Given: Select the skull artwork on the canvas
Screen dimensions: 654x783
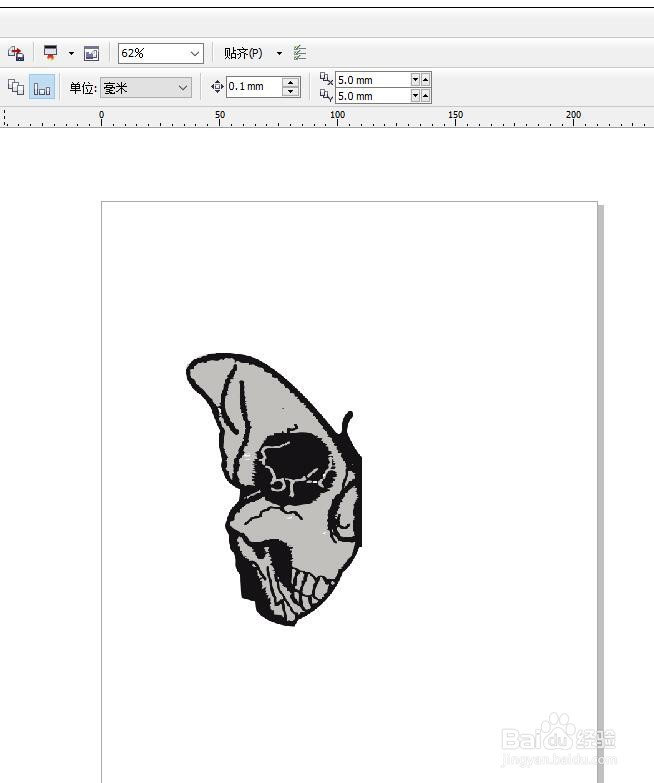Looking at the screenshot, I should tap(274, 489).
